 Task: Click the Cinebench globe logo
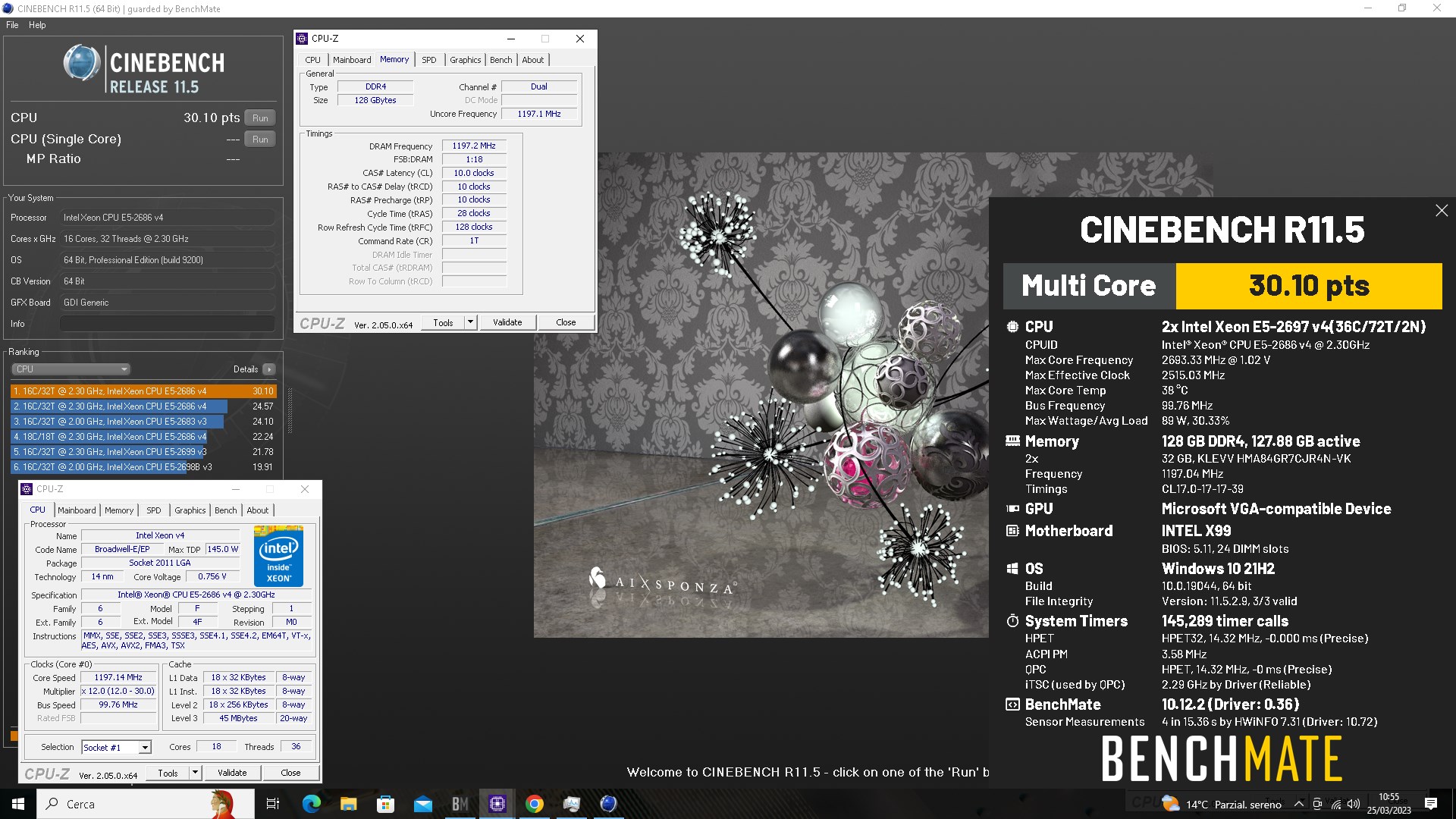(82, 63)
